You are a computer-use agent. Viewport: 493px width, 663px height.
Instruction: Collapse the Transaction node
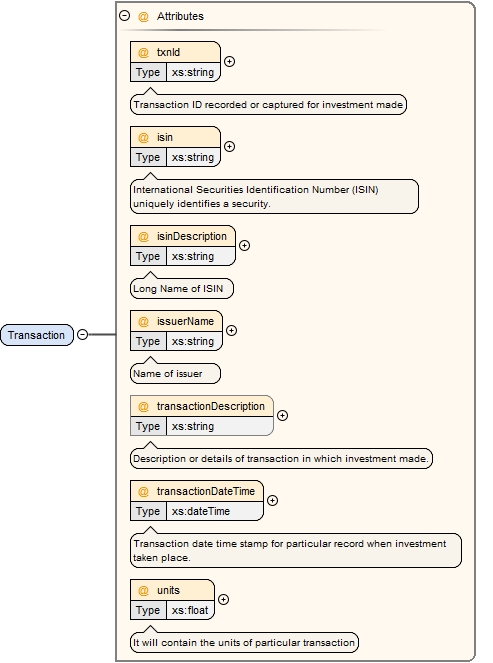pyautogui.click(x=83, y=335)
